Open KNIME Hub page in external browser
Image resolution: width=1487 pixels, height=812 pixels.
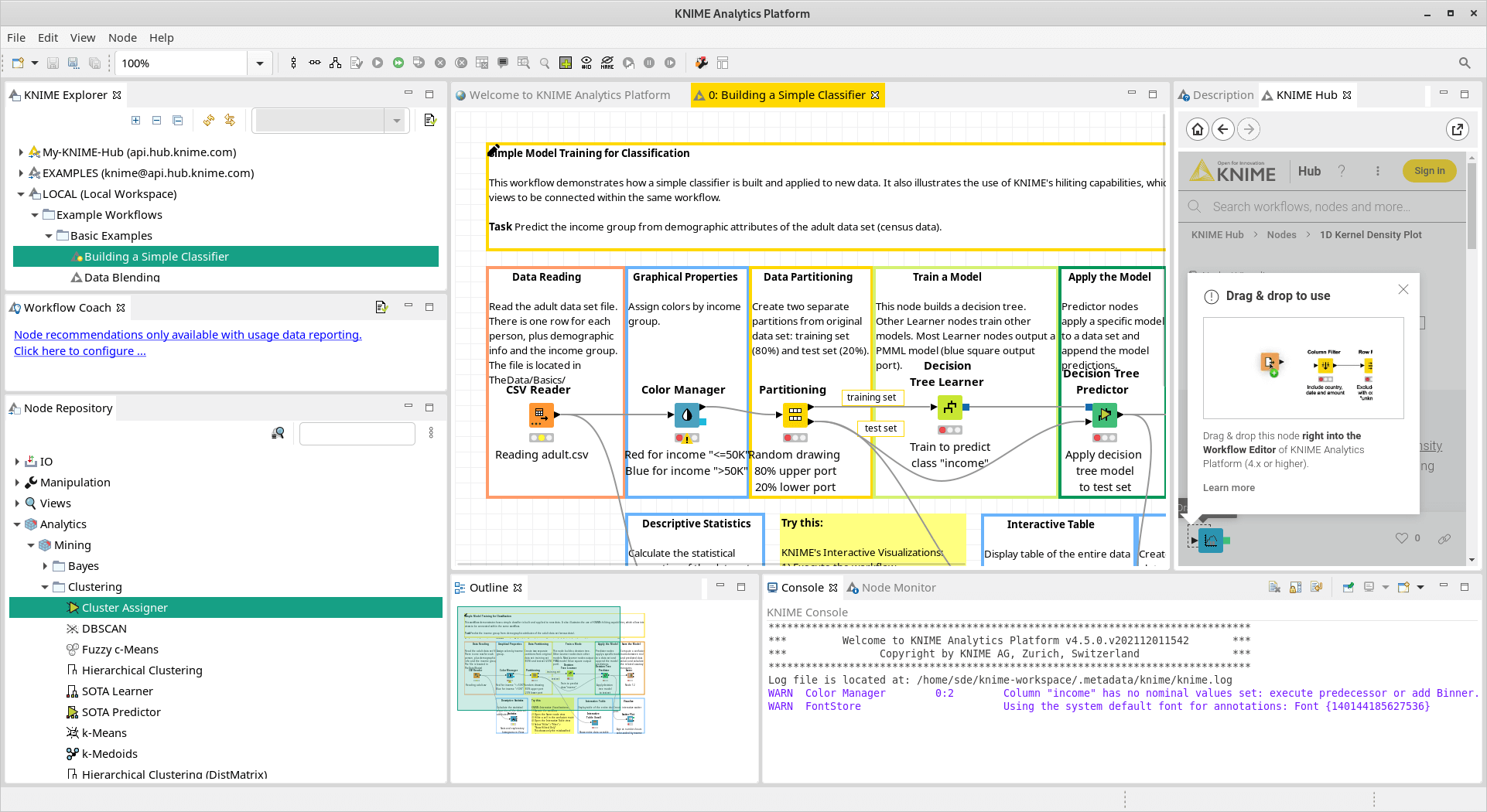point(1458,129)
